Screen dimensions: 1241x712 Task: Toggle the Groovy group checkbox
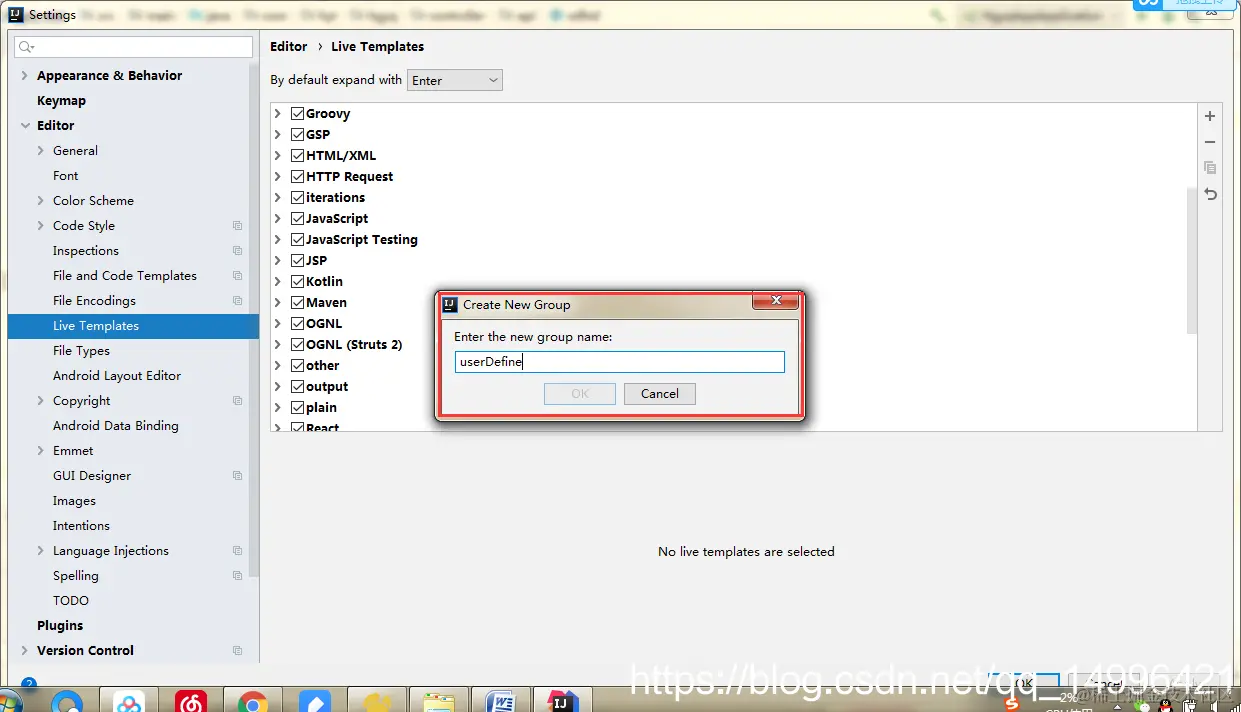tap(298, 114)
